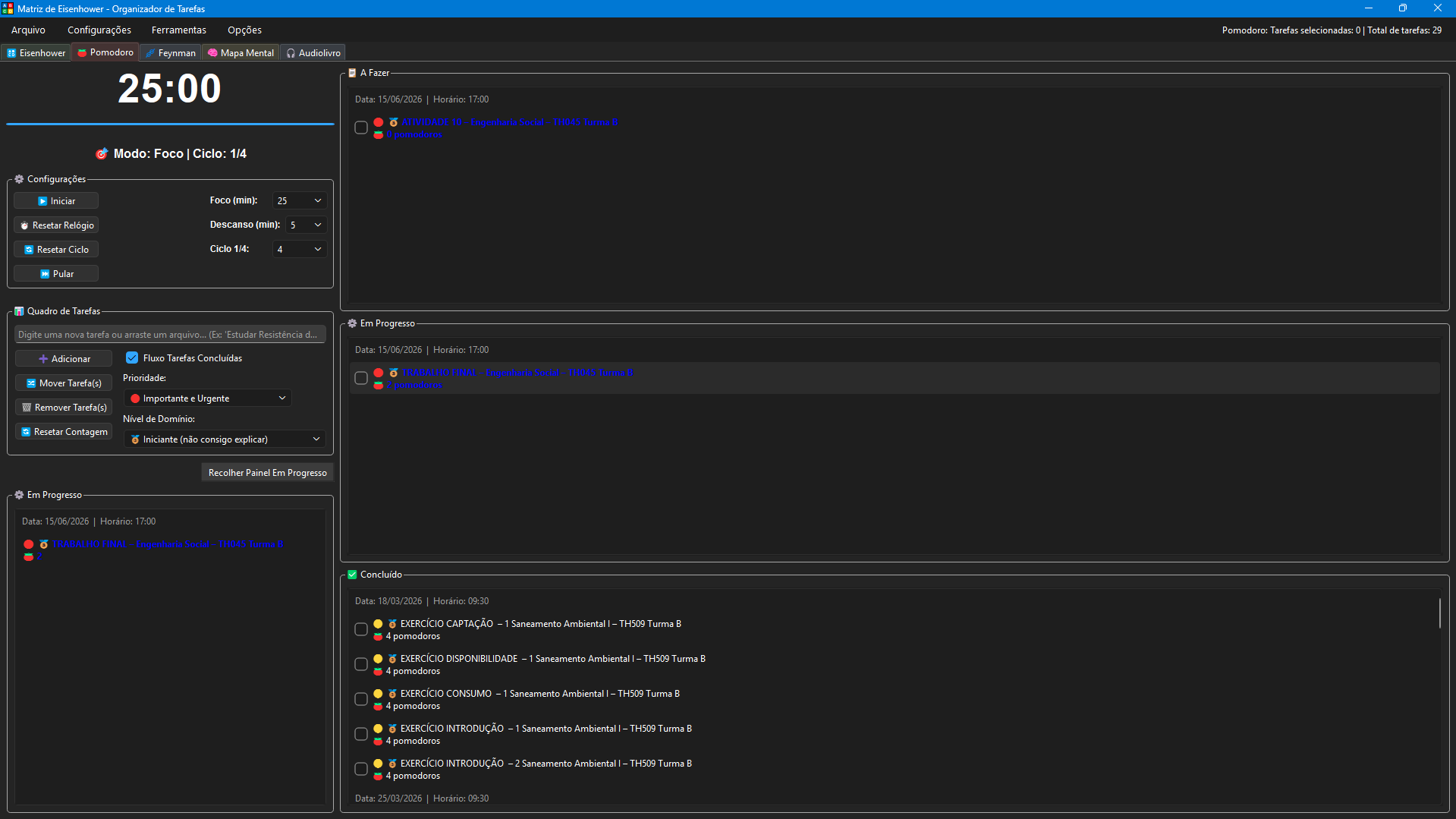Viewport: 1456px width, 819px height.
Task: Expand the Prioridade Importante e Urgente dropdown
Action: pos(207,398)
